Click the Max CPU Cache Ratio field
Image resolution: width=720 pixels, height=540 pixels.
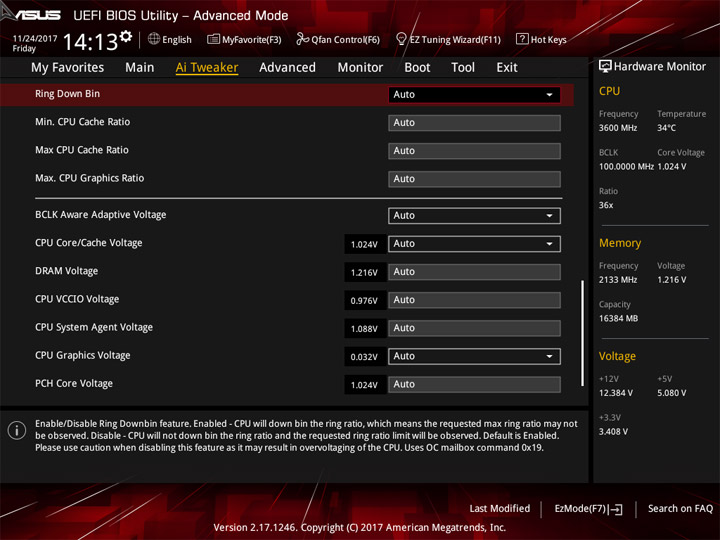click(474, 151)
